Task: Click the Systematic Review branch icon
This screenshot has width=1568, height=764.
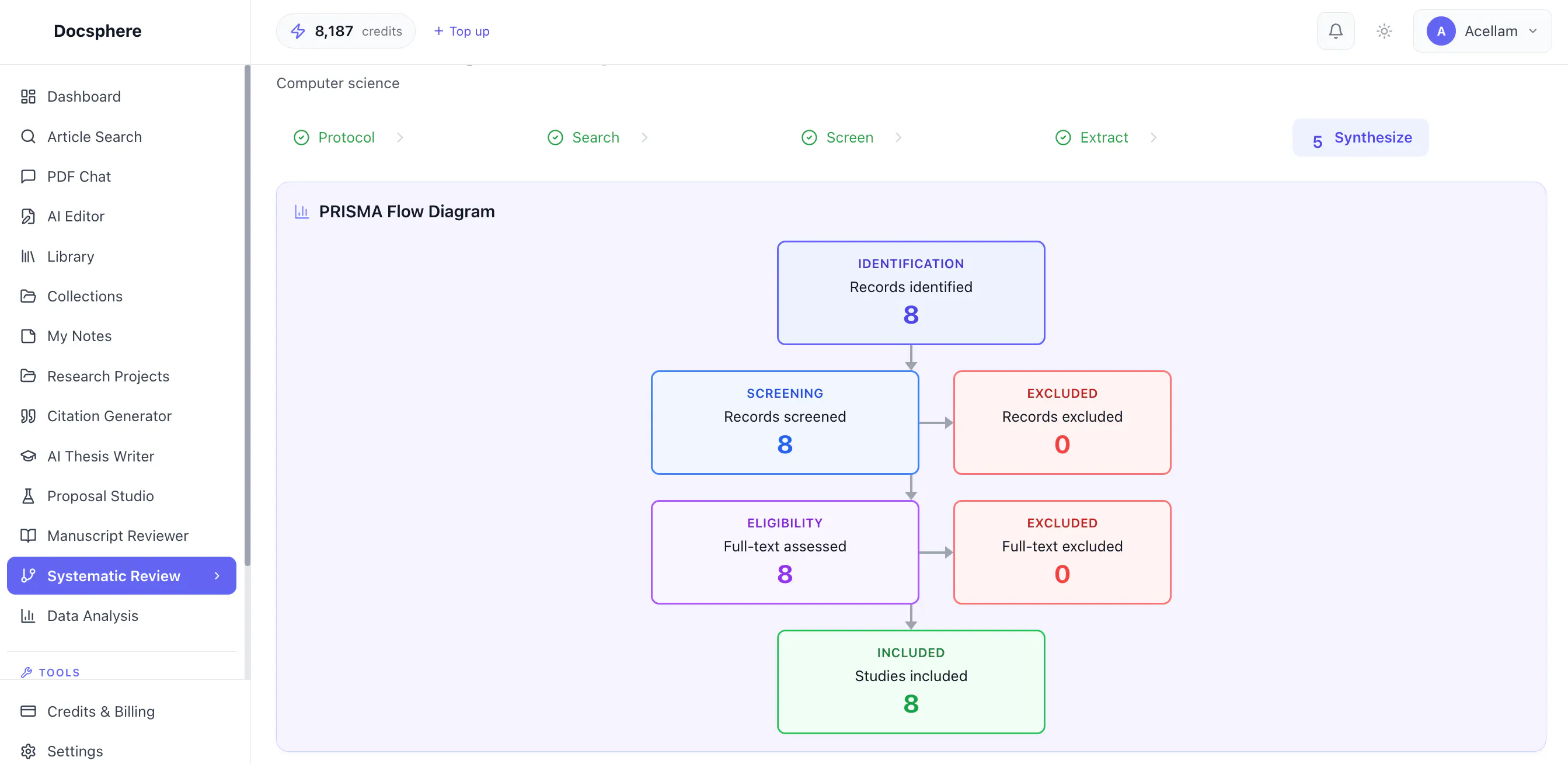Action: (x=28, y=576)
